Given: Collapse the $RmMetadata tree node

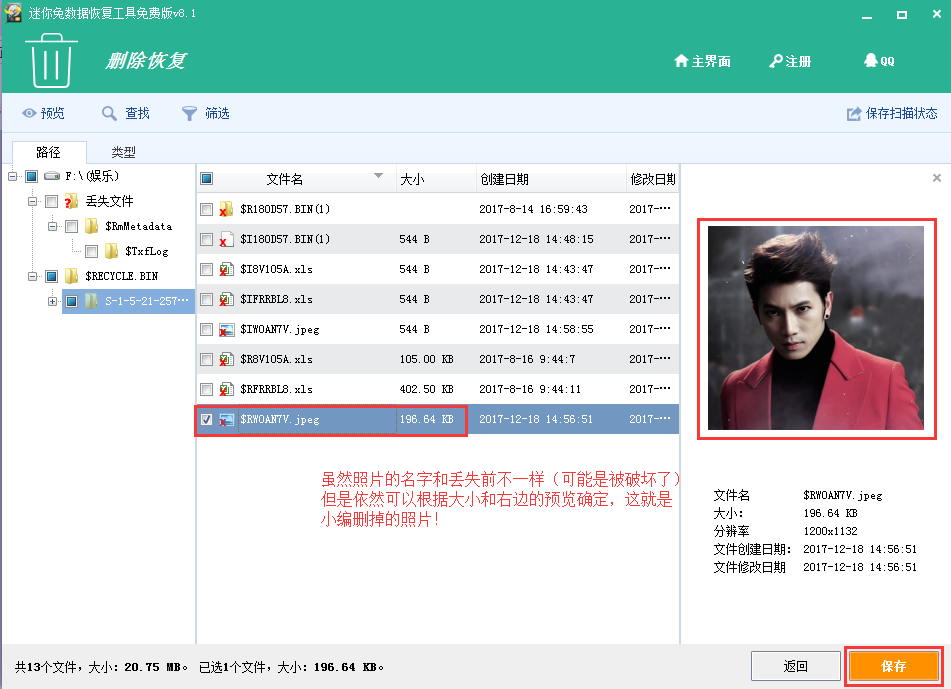Looking at the screenshot, I should click(x=52, y=226).
